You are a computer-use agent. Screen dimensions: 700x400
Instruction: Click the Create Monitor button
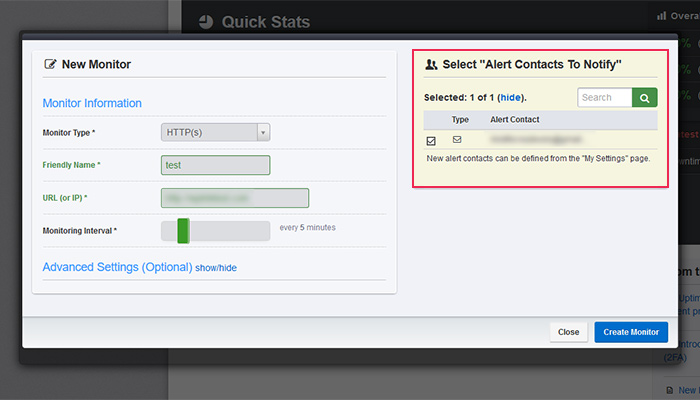coord(631,332)
